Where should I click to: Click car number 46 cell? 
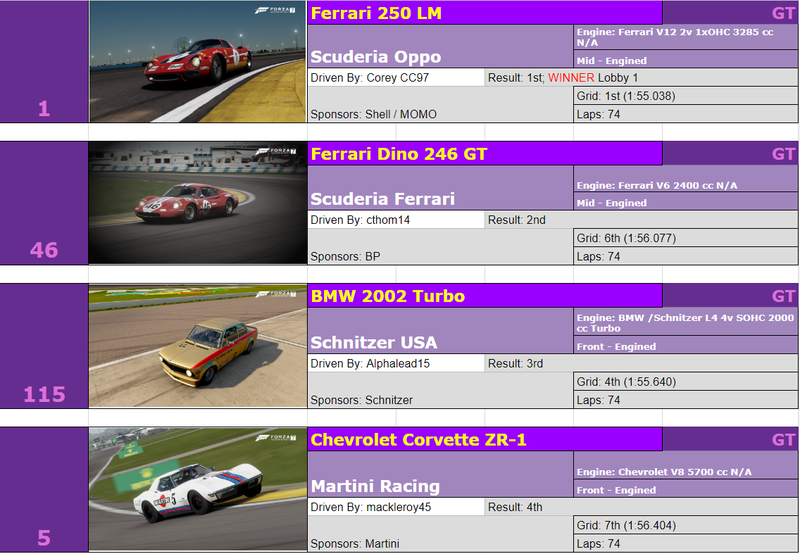(44, 203)
